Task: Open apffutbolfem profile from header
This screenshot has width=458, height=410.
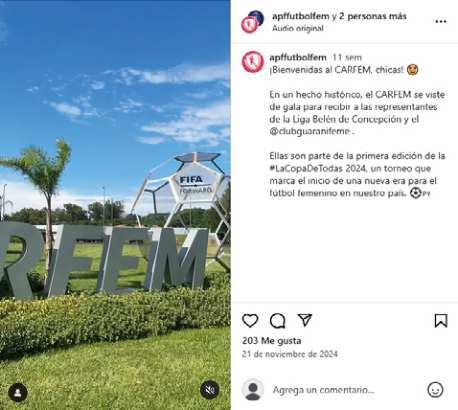Action: [300, 16]
